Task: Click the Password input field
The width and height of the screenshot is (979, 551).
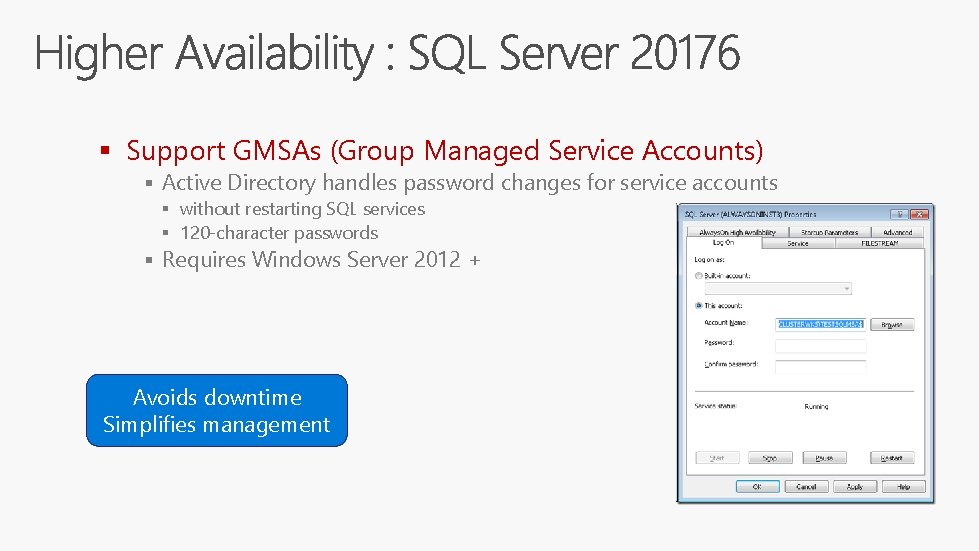Action: point(820,346)
